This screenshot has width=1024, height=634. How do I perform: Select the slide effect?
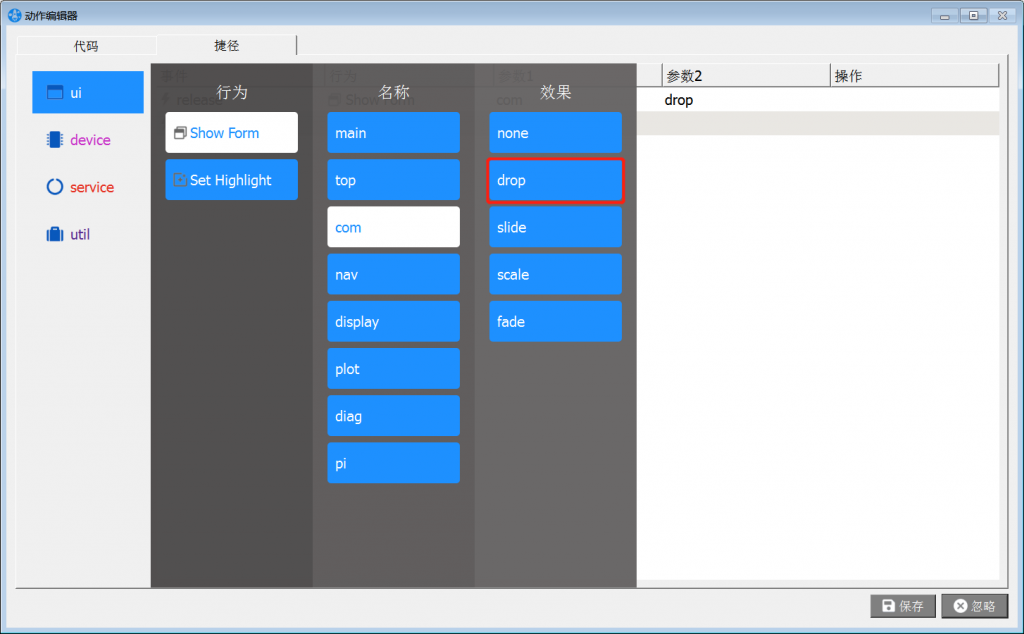[555, 227]
